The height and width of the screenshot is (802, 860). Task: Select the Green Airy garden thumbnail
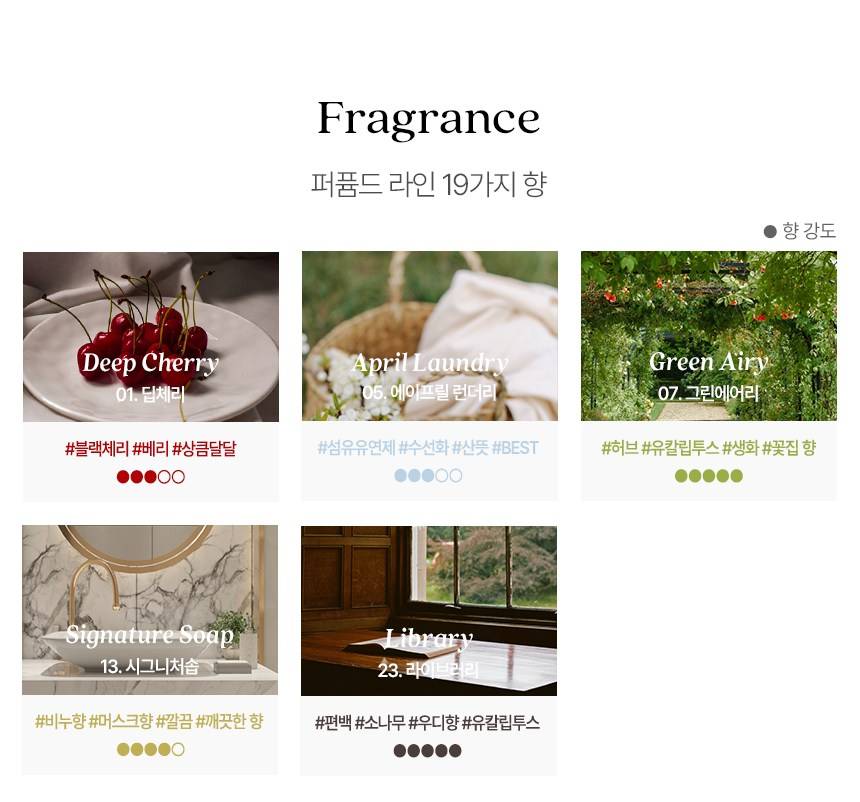click(709, 336)
